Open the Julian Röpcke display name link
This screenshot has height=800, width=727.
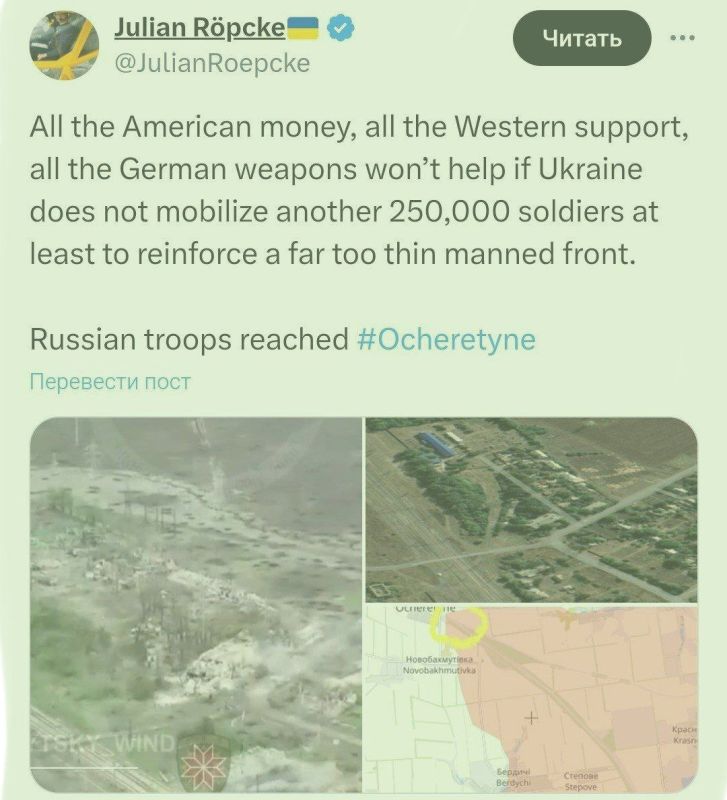pyautogui.click(x=199, y=28)
